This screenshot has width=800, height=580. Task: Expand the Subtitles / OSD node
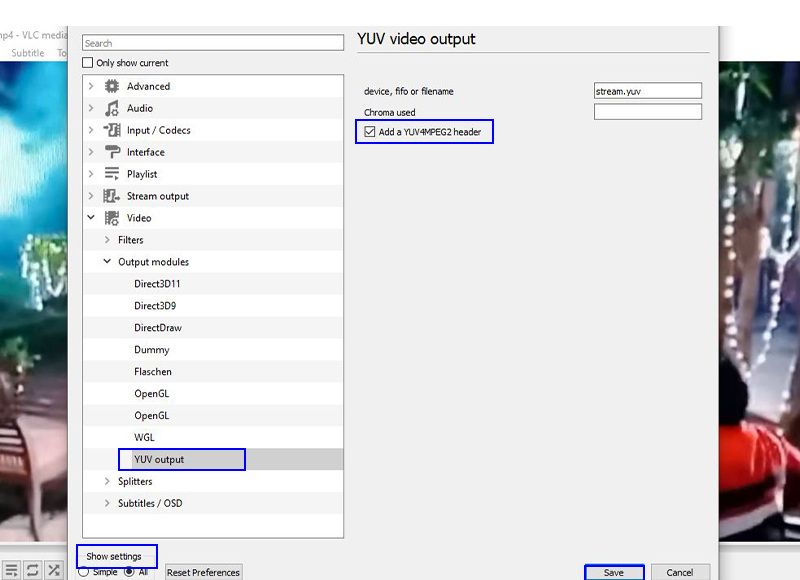108,503
